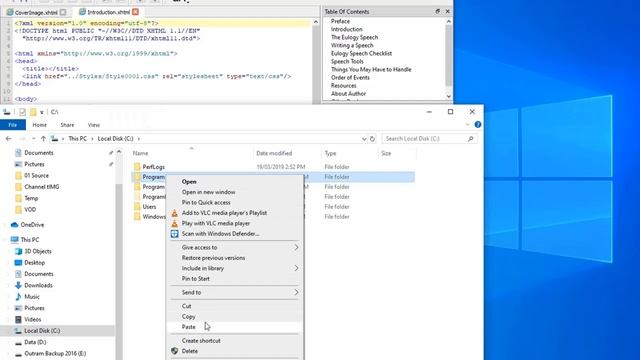Sort by the Type column header

pos(330,153)
